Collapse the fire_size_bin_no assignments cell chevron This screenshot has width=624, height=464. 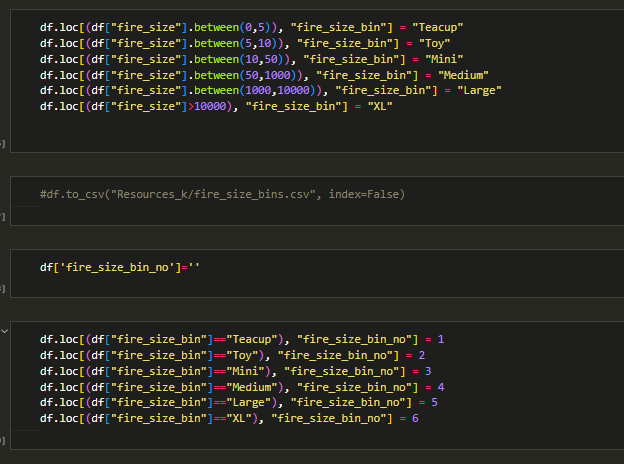coord(5,331)
